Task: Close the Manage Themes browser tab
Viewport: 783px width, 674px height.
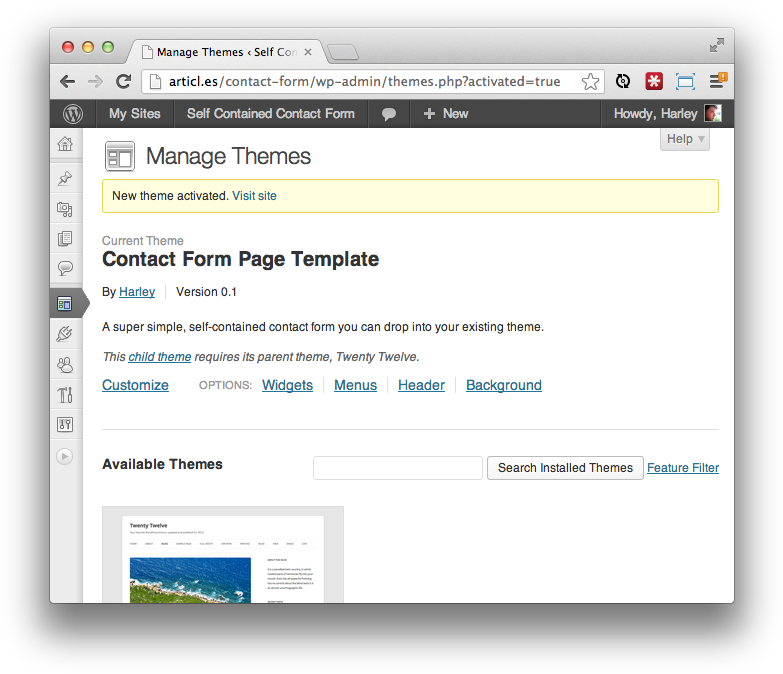Action: [x=308, y=52]
